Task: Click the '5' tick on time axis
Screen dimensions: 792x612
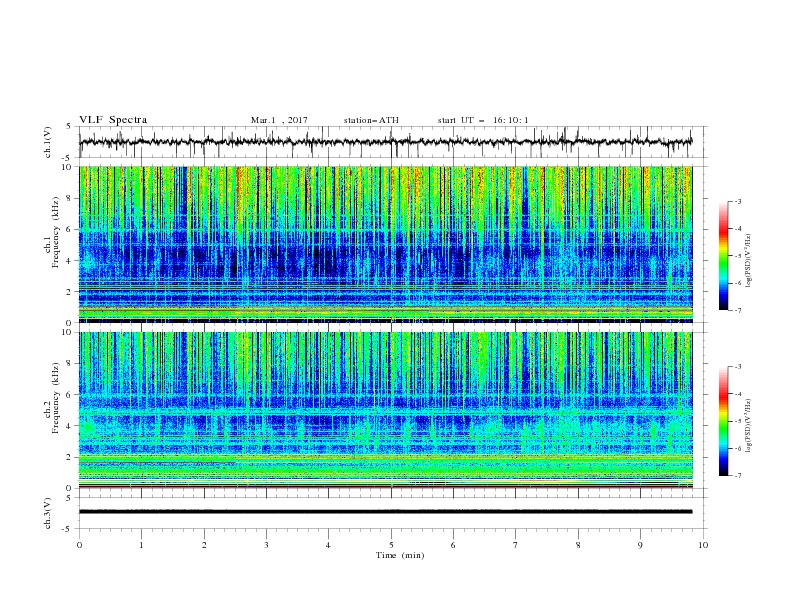Action: [x=391, y=545]
